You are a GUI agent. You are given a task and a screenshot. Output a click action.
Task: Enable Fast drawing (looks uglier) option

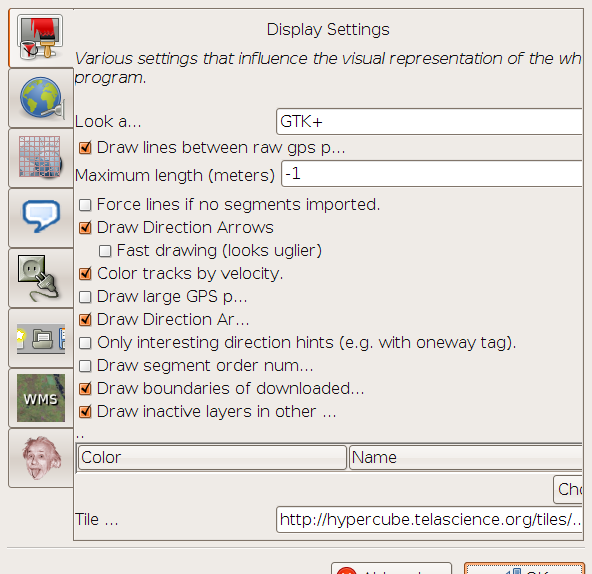[x=105, y=251]
